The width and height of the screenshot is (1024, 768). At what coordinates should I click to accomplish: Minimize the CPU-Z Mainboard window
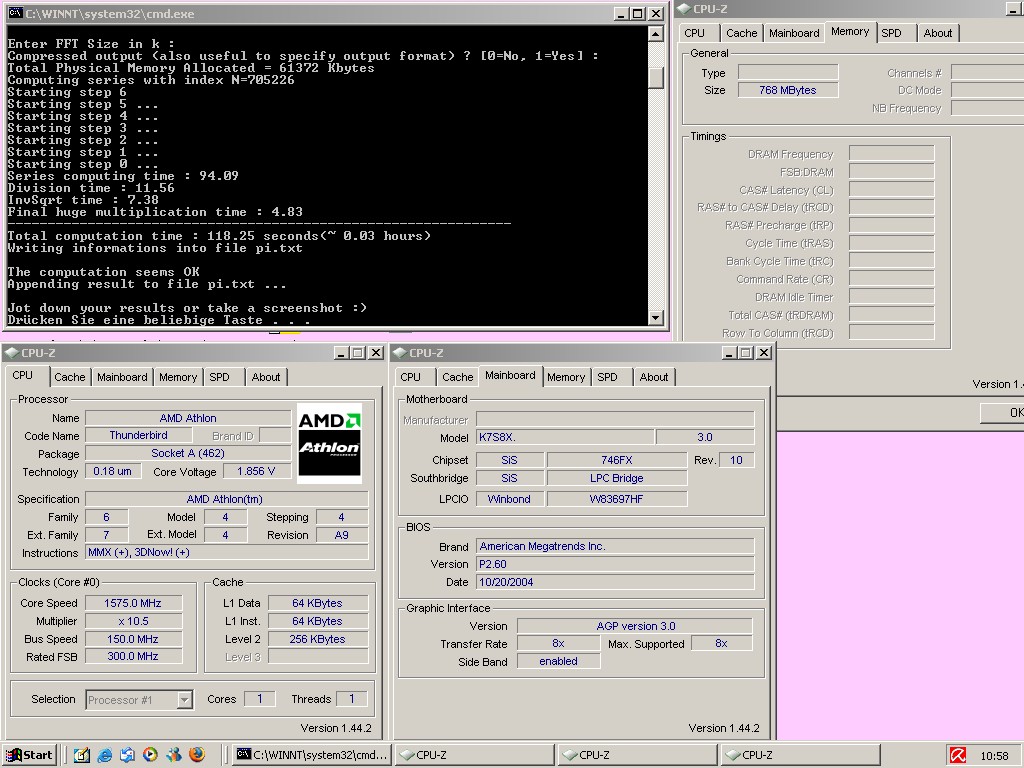729,353
